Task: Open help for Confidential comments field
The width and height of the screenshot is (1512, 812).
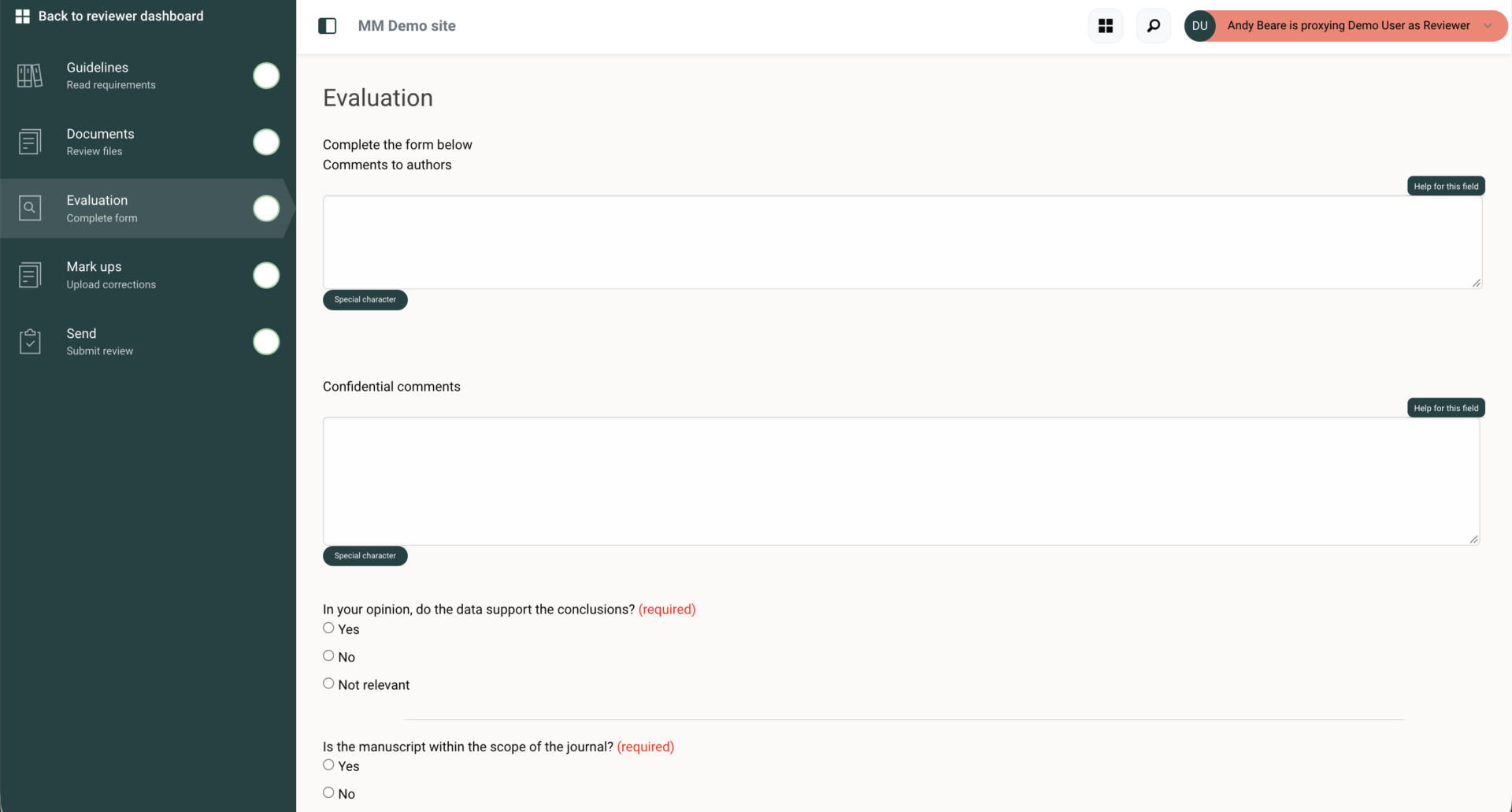Action: coord(1446,408)
